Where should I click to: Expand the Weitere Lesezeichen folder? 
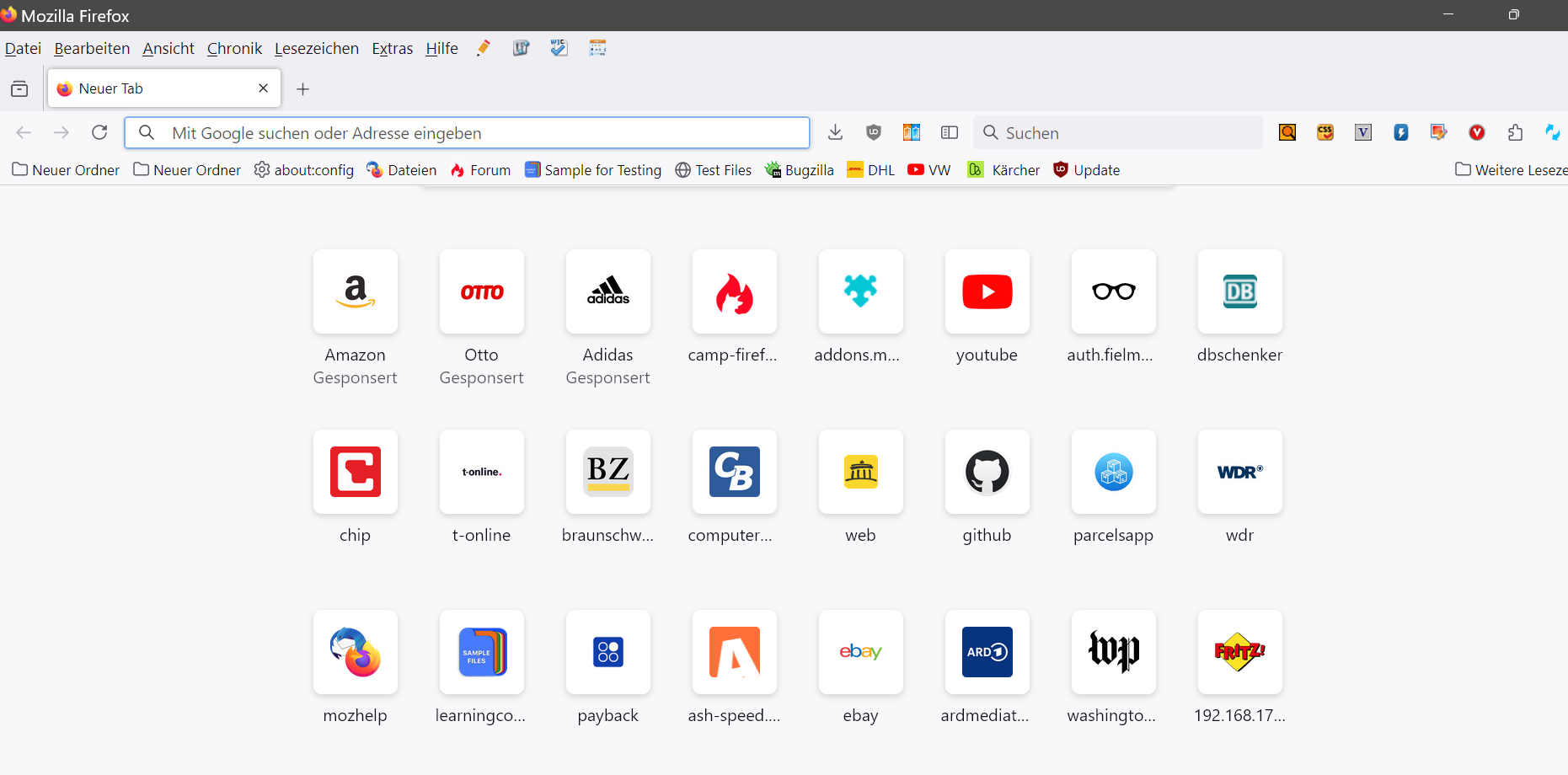click(1512, 170)
